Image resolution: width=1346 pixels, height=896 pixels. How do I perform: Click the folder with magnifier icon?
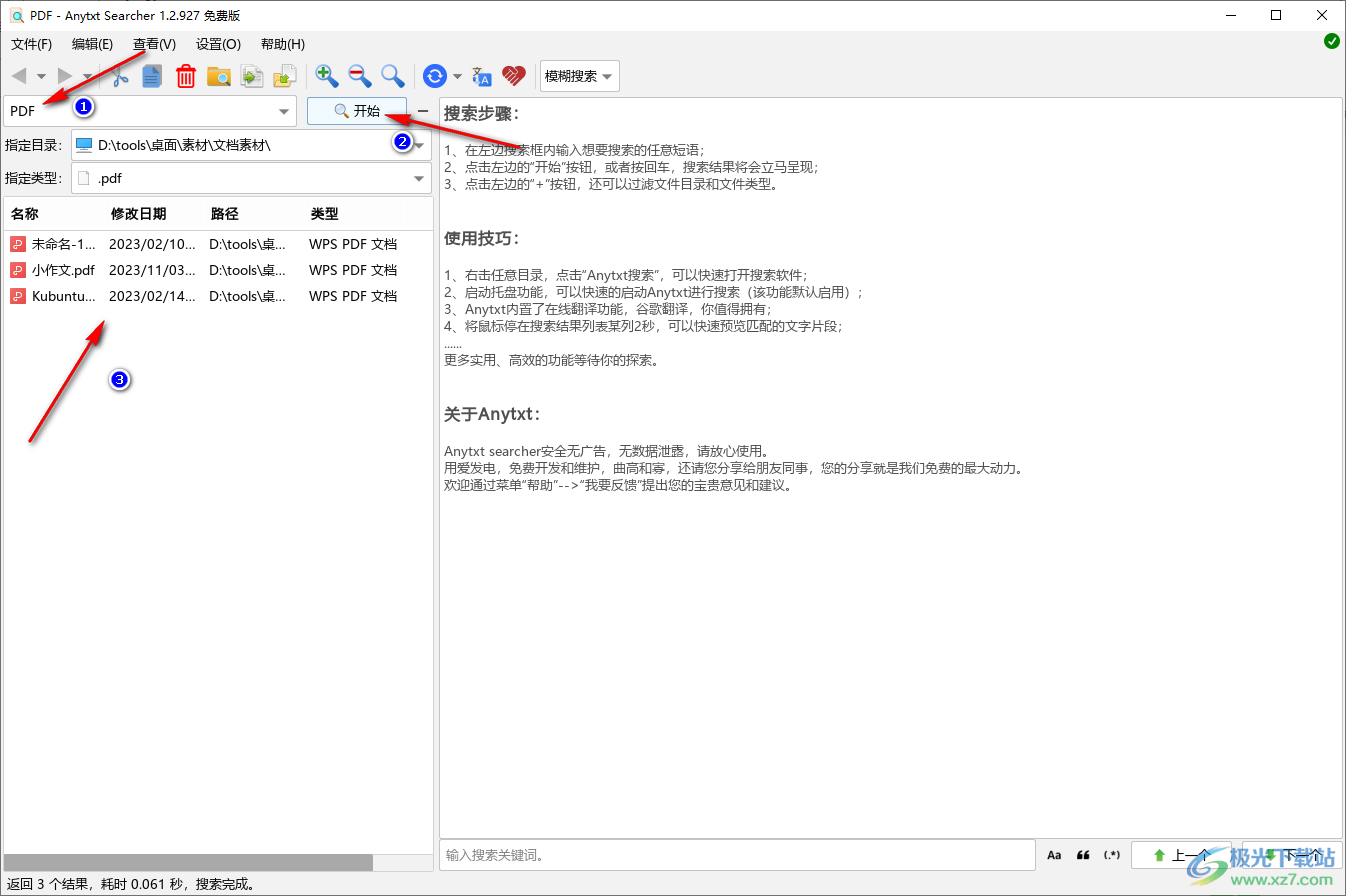219,76
